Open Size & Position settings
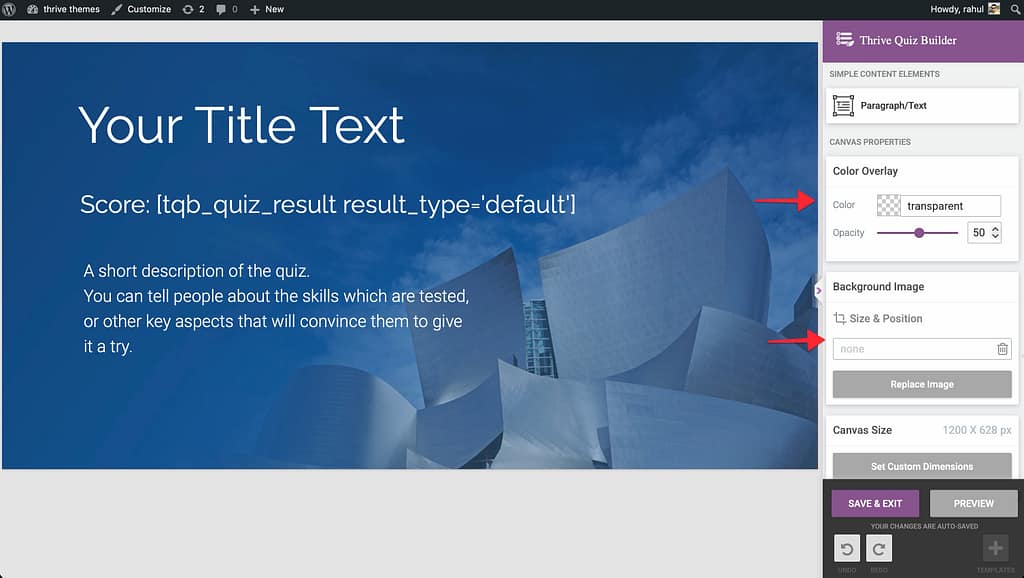 [878, 319]
